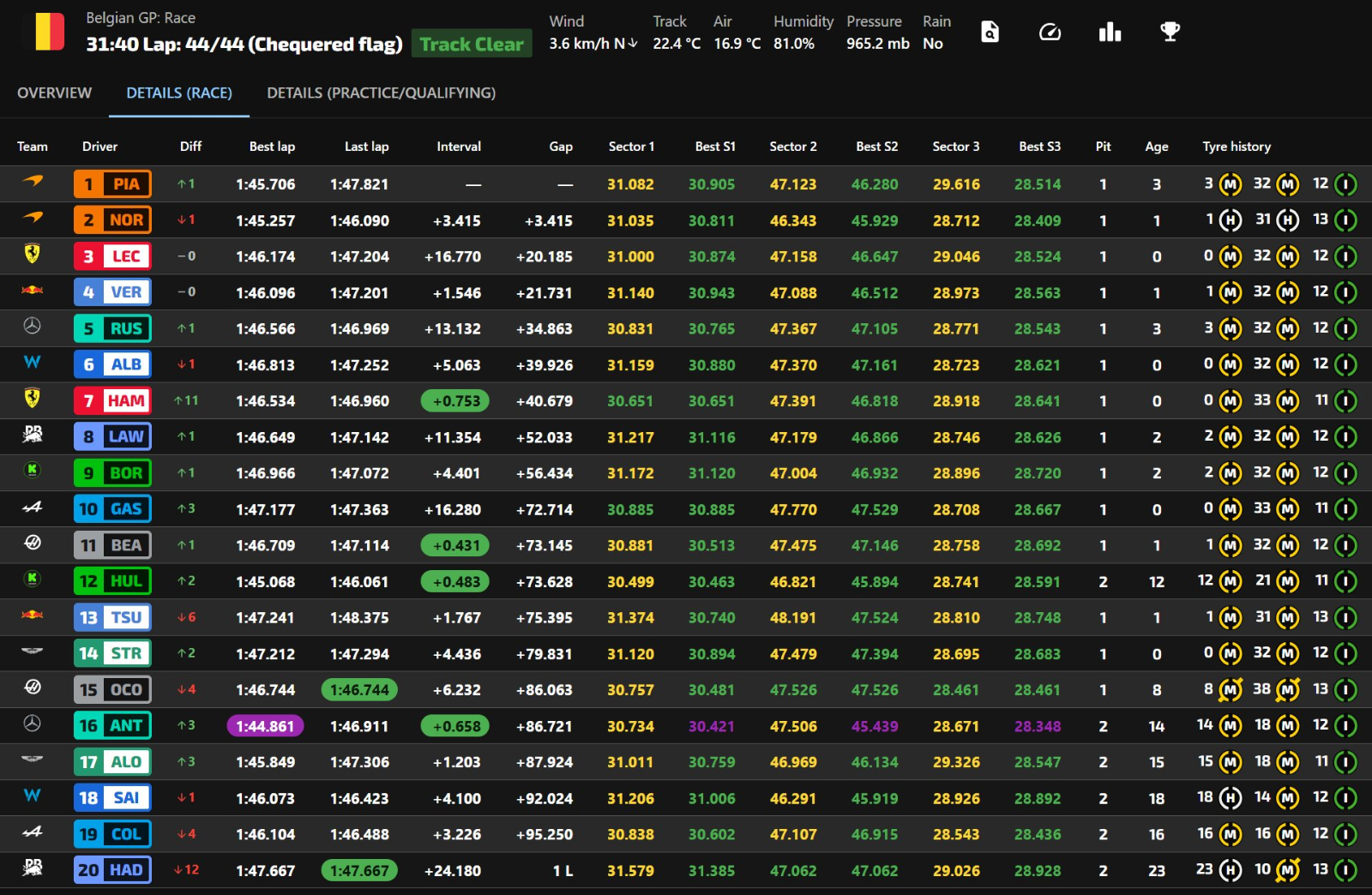Click the green +0.753 interval for HAM

pyautogui.click(x=455, y=401)
